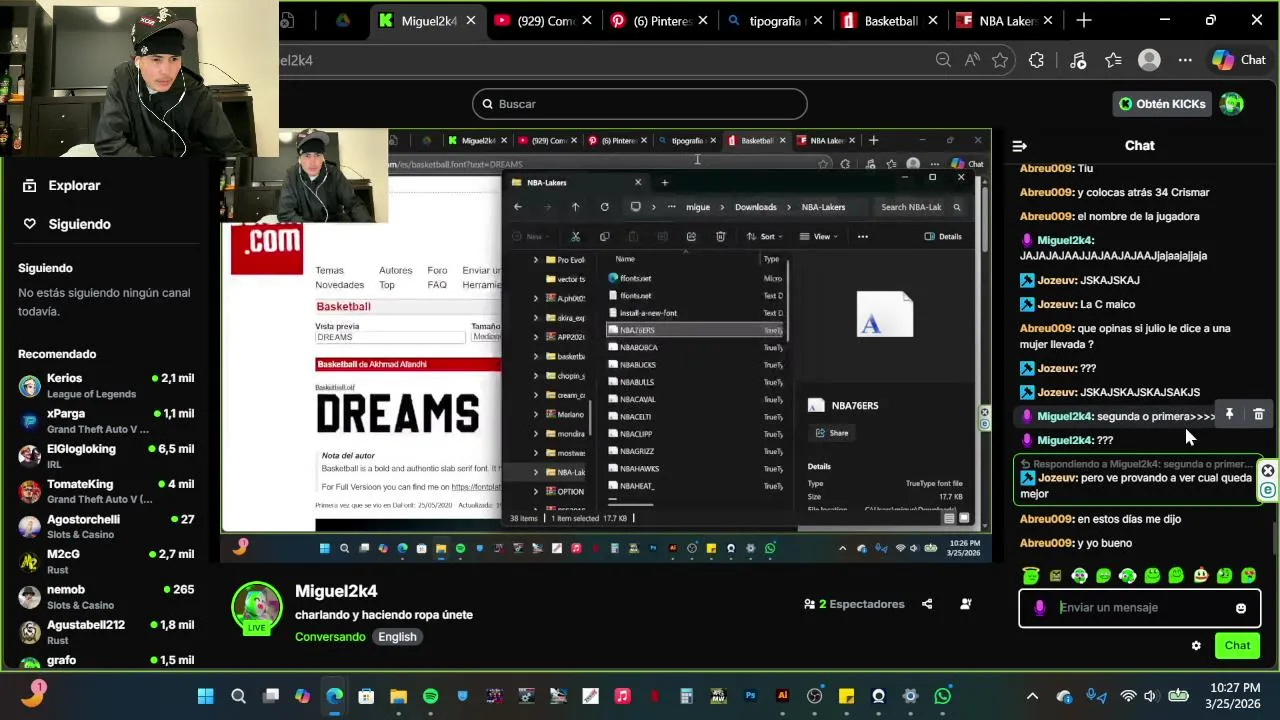Open M2cG recommended channel

(106, 561)
